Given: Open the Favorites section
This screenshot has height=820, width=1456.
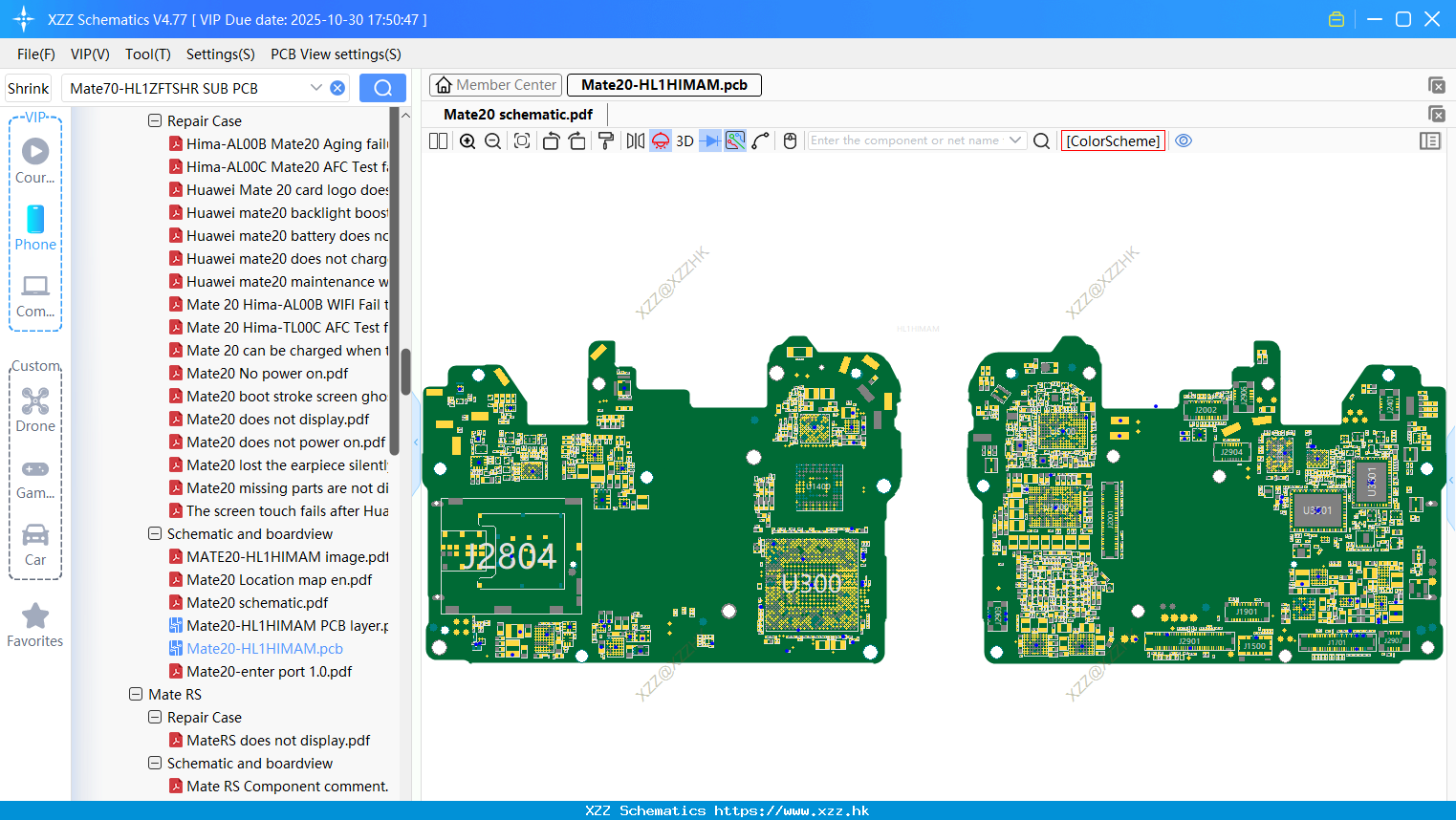Looking at the screenshot, I should point(35,626).
